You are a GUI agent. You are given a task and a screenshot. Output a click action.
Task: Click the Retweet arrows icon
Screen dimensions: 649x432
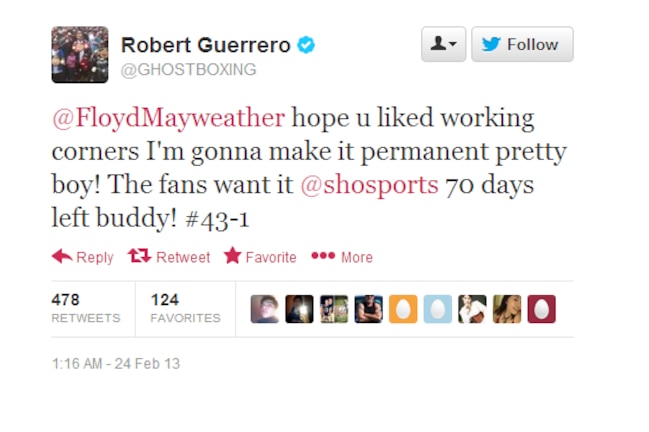click(x=139, y=256)
